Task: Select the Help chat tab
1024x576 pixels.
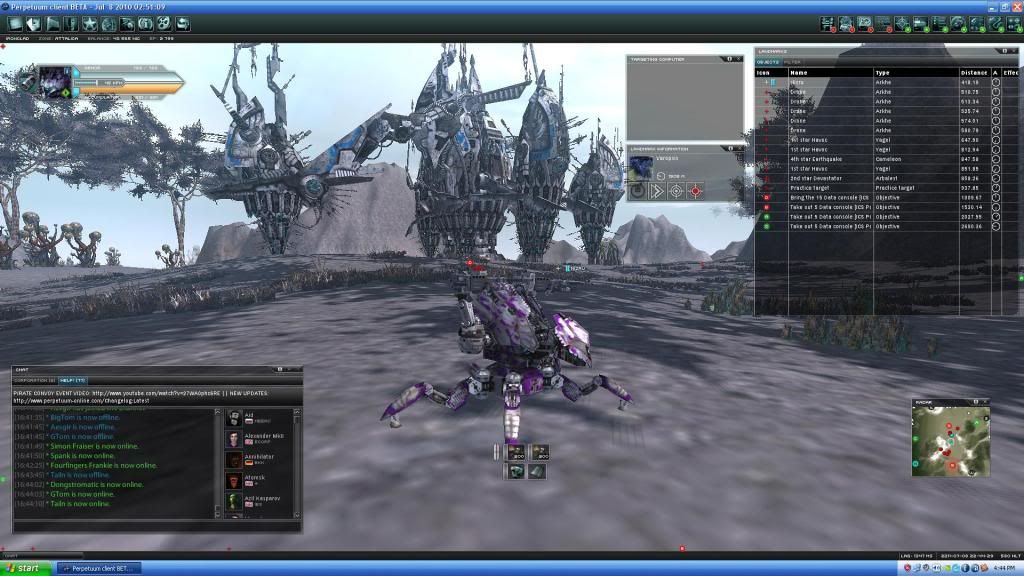Action: (72, 380)
